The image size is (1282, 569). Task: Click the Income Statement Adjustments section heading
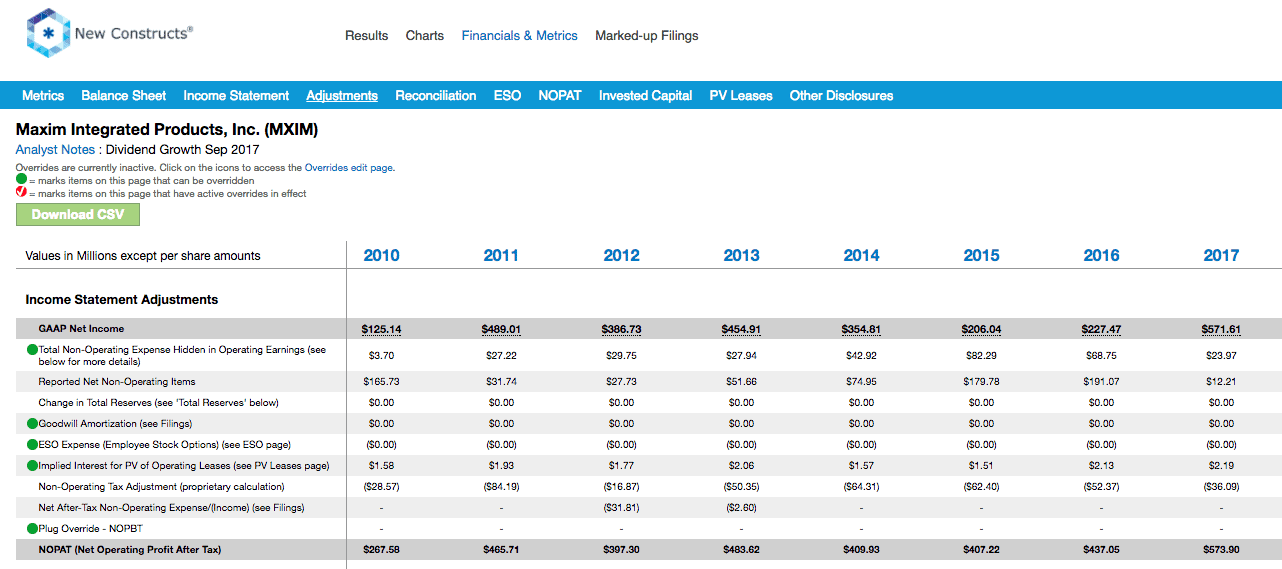(122, 300)
